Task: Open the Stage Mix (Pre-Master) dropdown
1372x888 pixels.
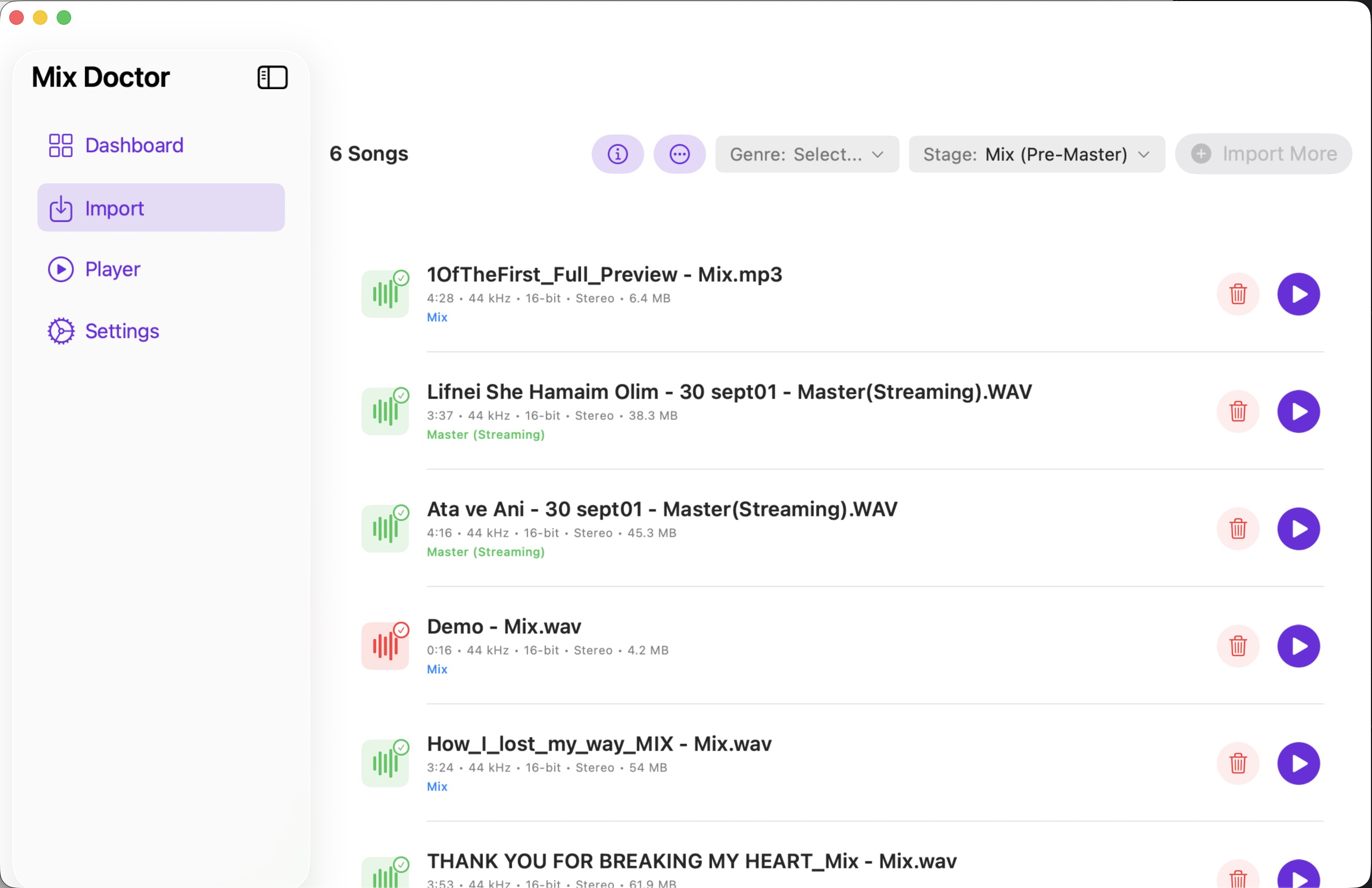Action: 1035,154
